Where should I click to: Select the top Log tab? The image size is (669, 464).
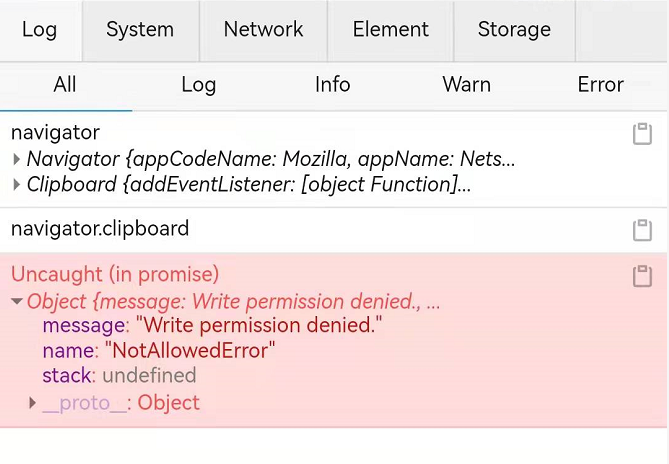point(39,30)
